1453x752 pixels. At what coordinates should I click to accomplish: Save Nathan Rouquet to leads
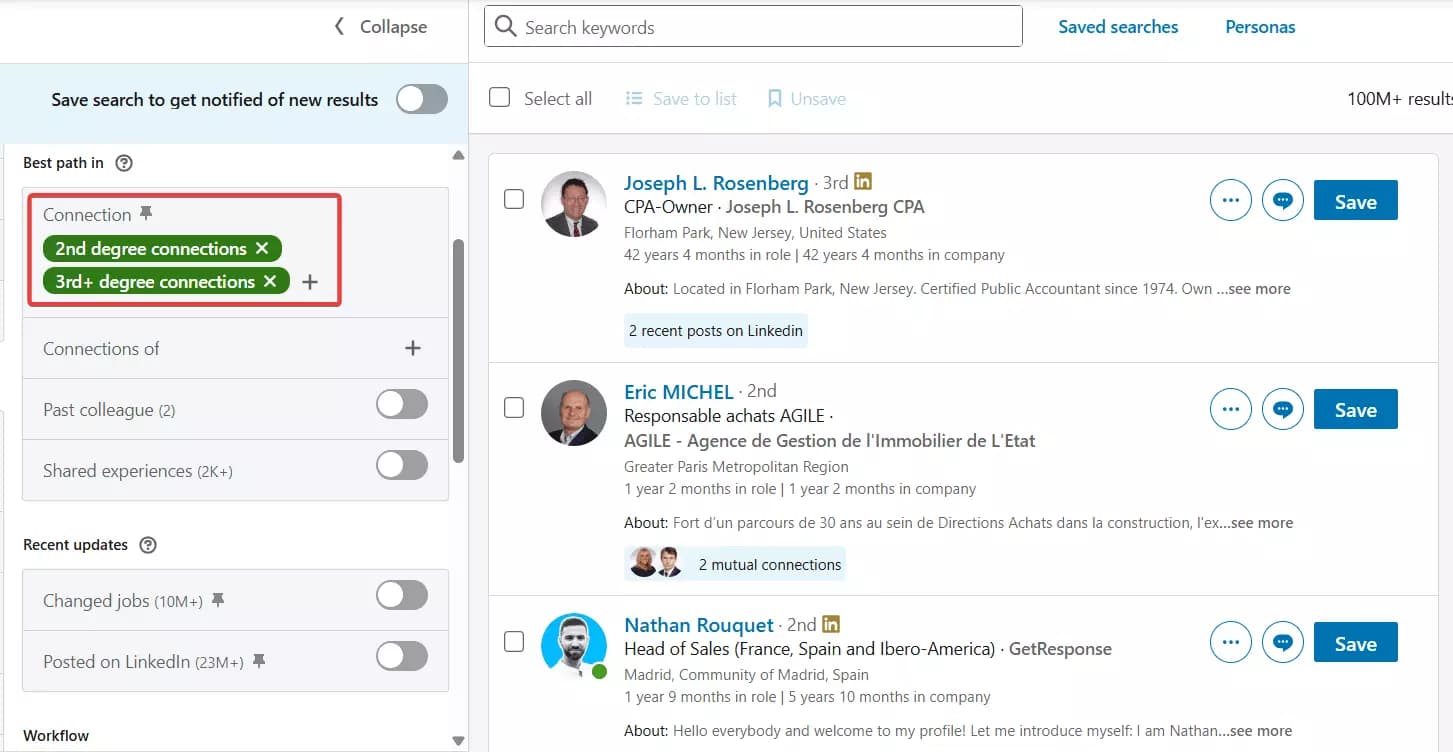(x=1355, y=642)
